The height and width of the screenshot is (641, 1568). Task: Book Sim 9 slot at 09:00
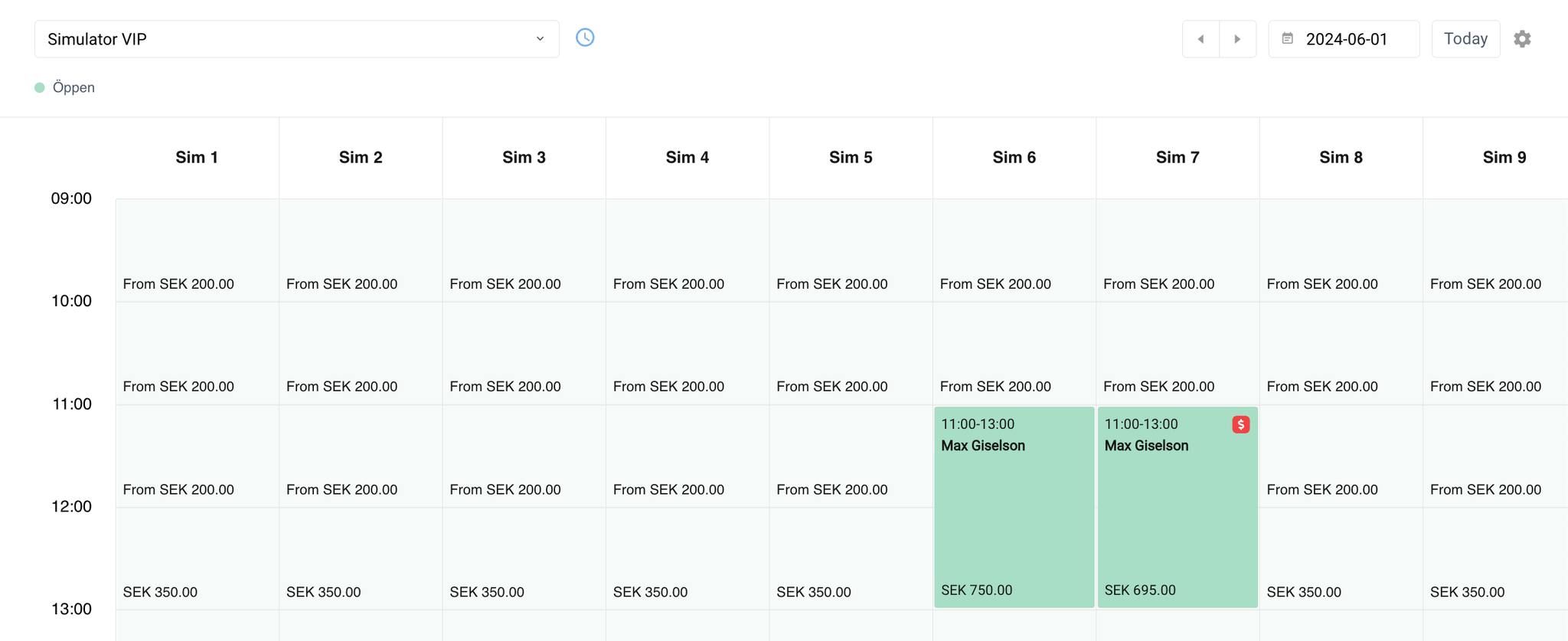coord(1496,250)
